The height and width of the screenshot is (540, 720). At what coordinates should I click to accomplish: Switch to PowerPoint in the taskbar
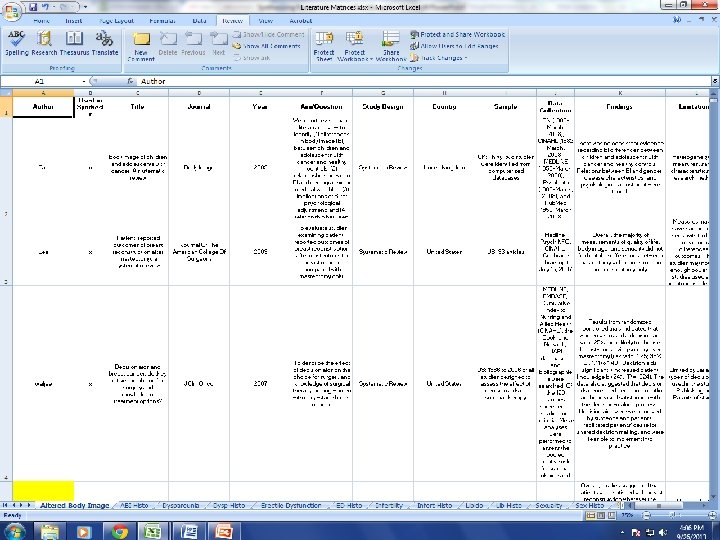[224, 532]
